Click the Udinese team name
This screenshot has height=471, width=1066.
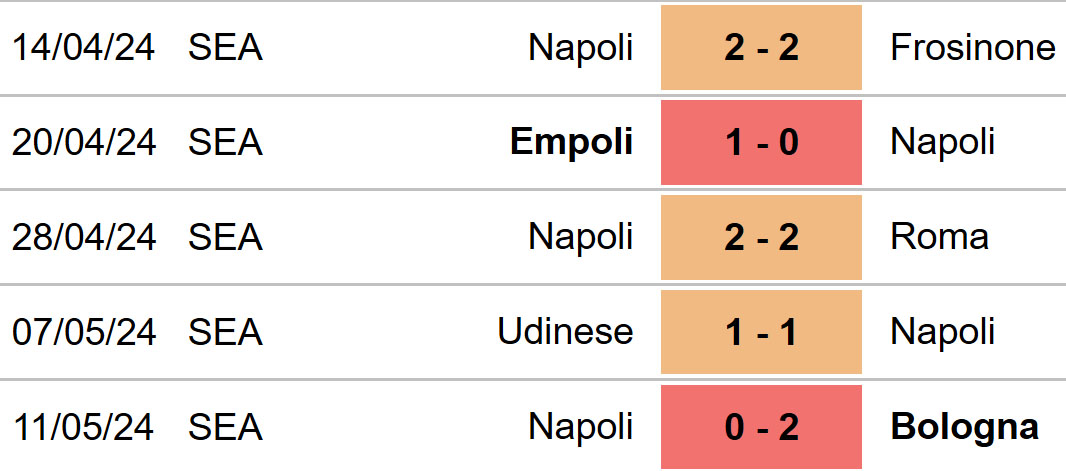(x=566, y=332)
